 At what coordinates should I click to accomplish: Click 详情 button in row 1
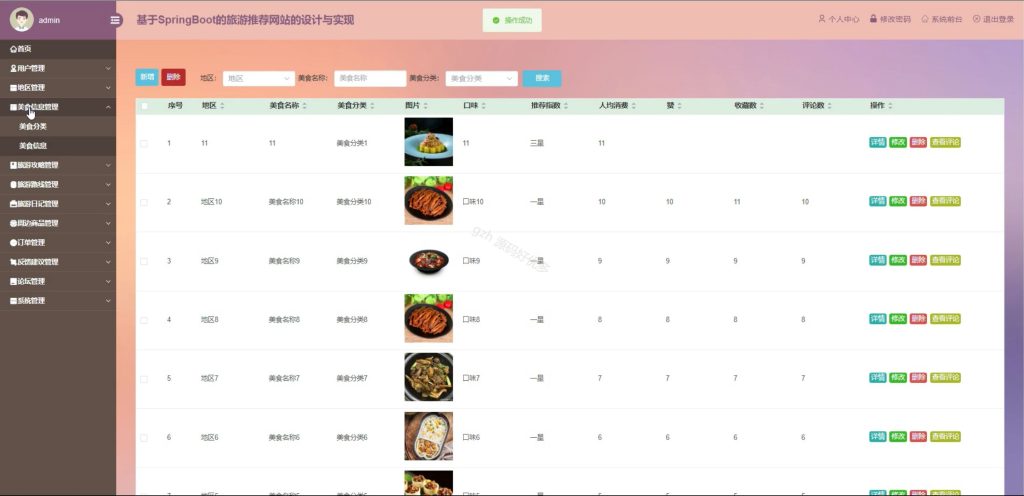click(x=878, y=142)
